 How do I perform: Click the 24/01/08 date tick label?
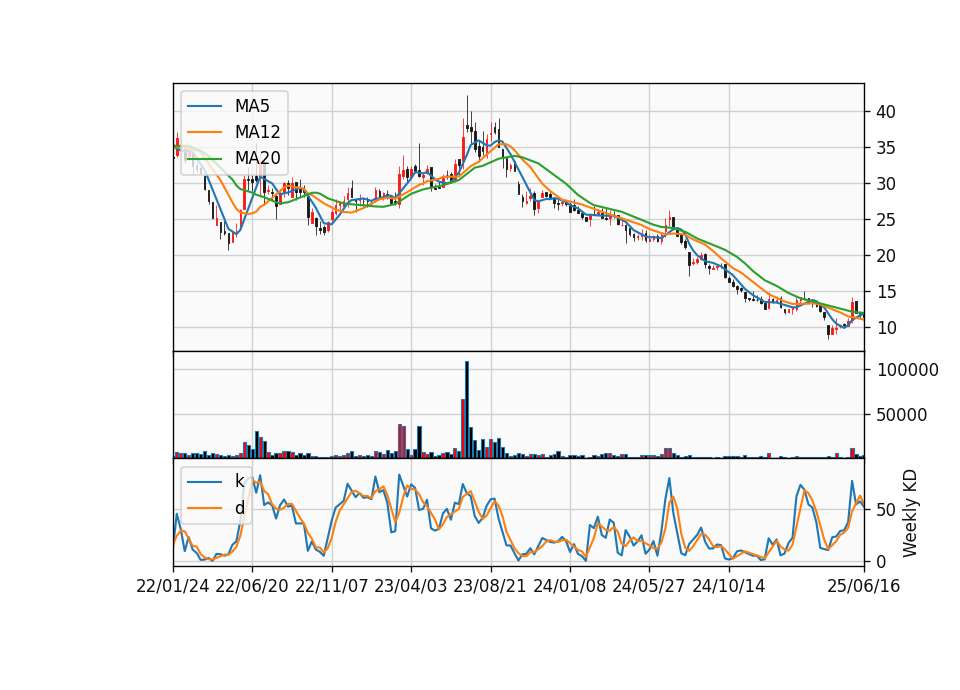pyautogui.click(x=569, y=586)
